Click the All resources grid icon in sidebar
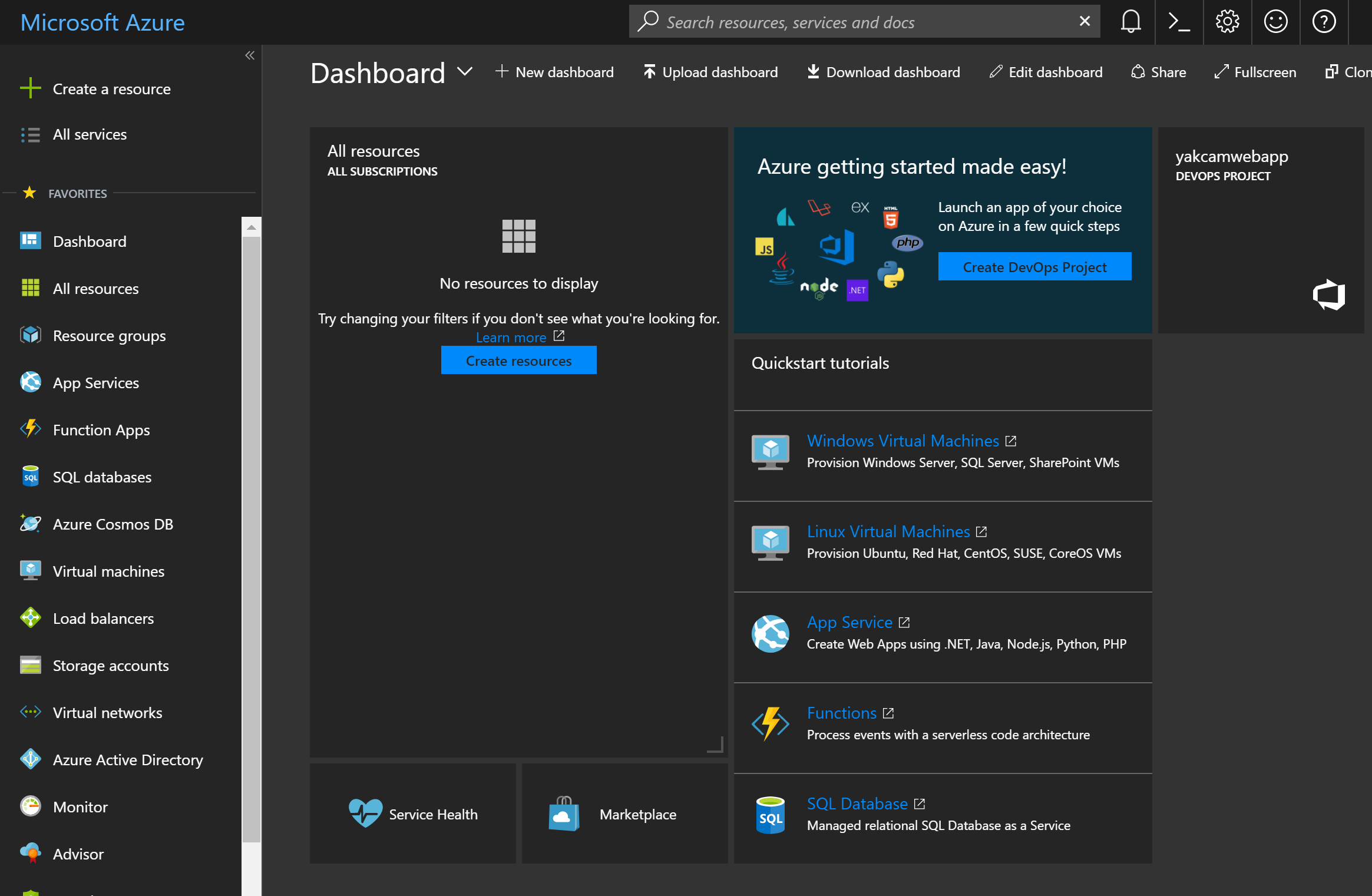The image size is (1372, 896). (31, 288)
